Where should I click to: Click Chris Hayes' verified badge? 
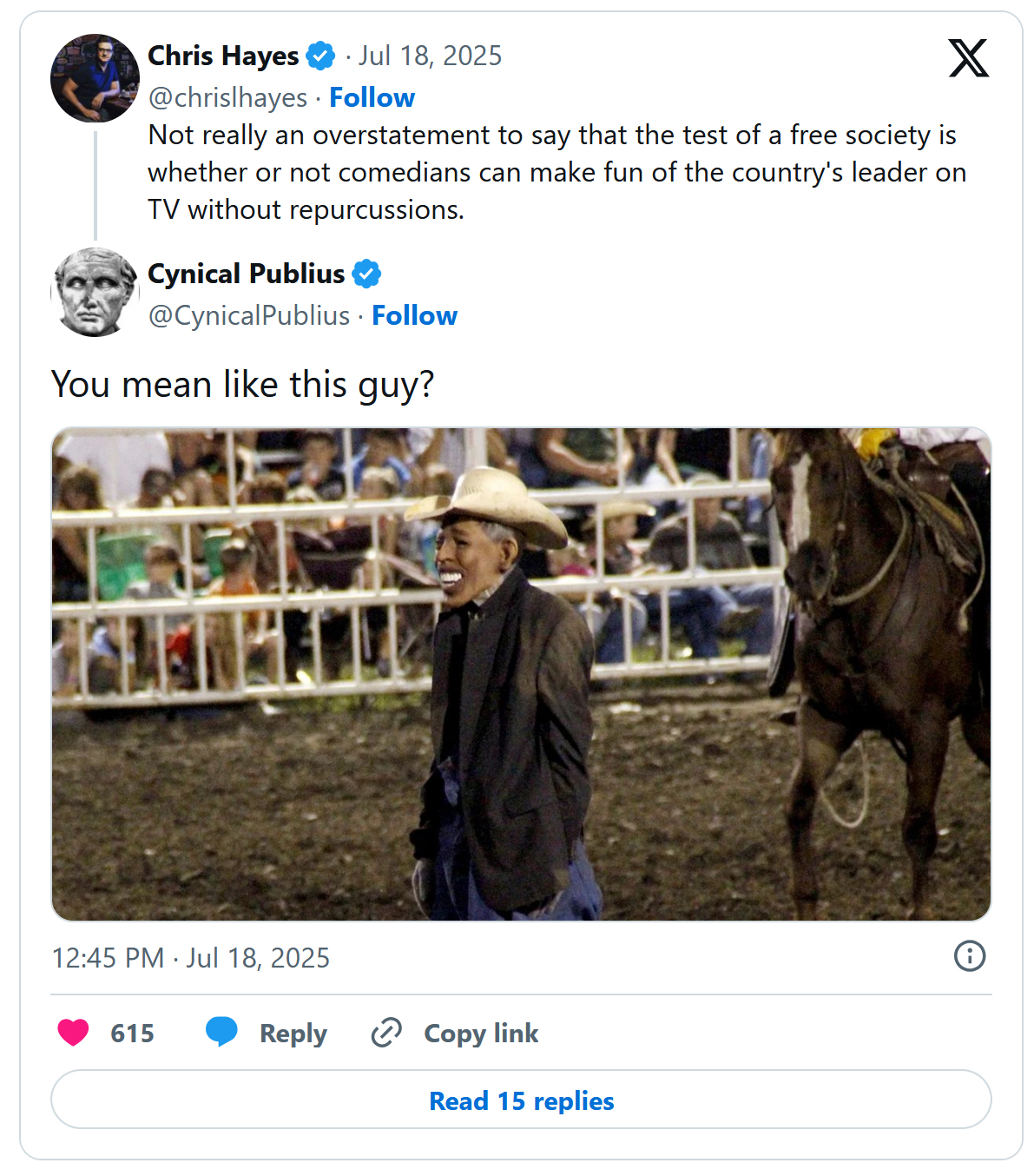(321, 56)
